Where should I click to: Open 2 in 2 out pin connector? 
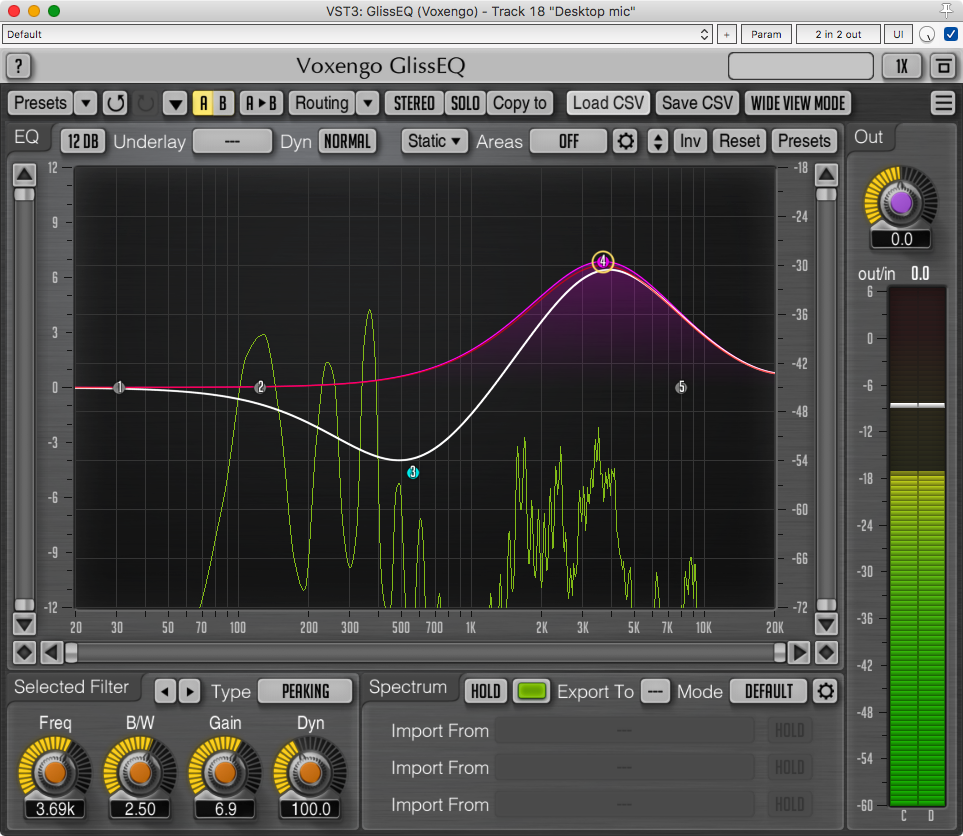point(838,34)
